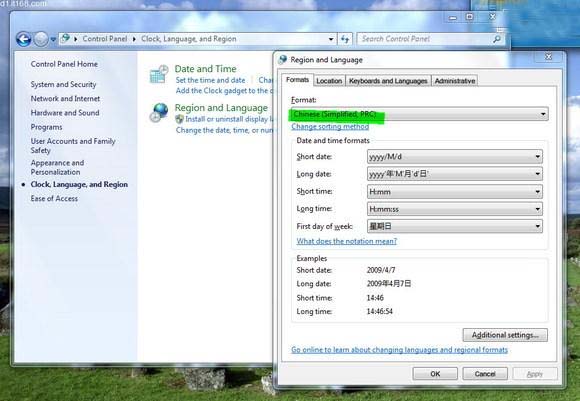The image size is (580, 401).
Task: Open the Long date format dropdown
Action: (455, 174)
